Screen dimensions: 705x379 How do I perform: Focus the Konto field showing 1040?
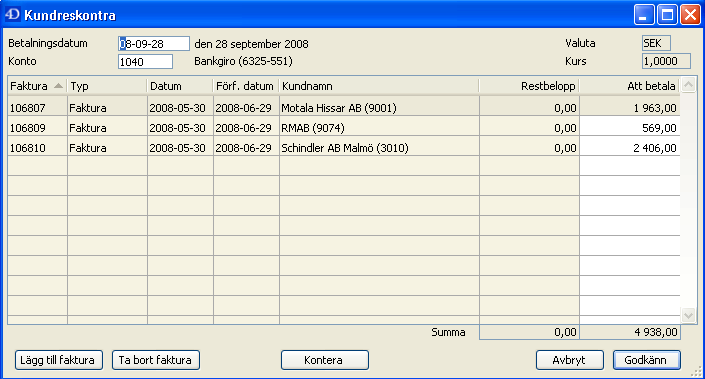145,62
